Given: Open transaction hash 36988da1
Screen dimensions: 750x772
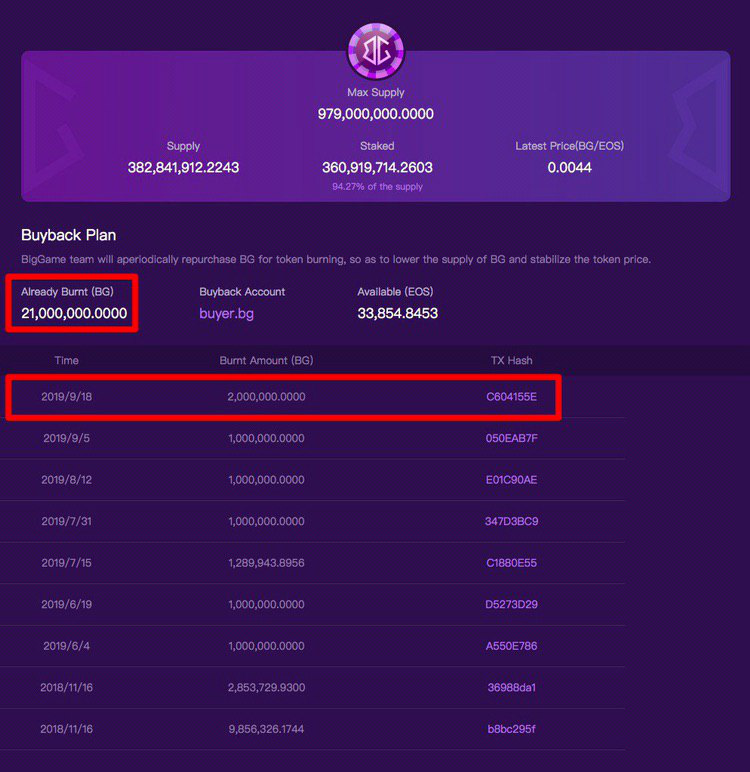Looking at the screenshot, I should coord(511,687).
